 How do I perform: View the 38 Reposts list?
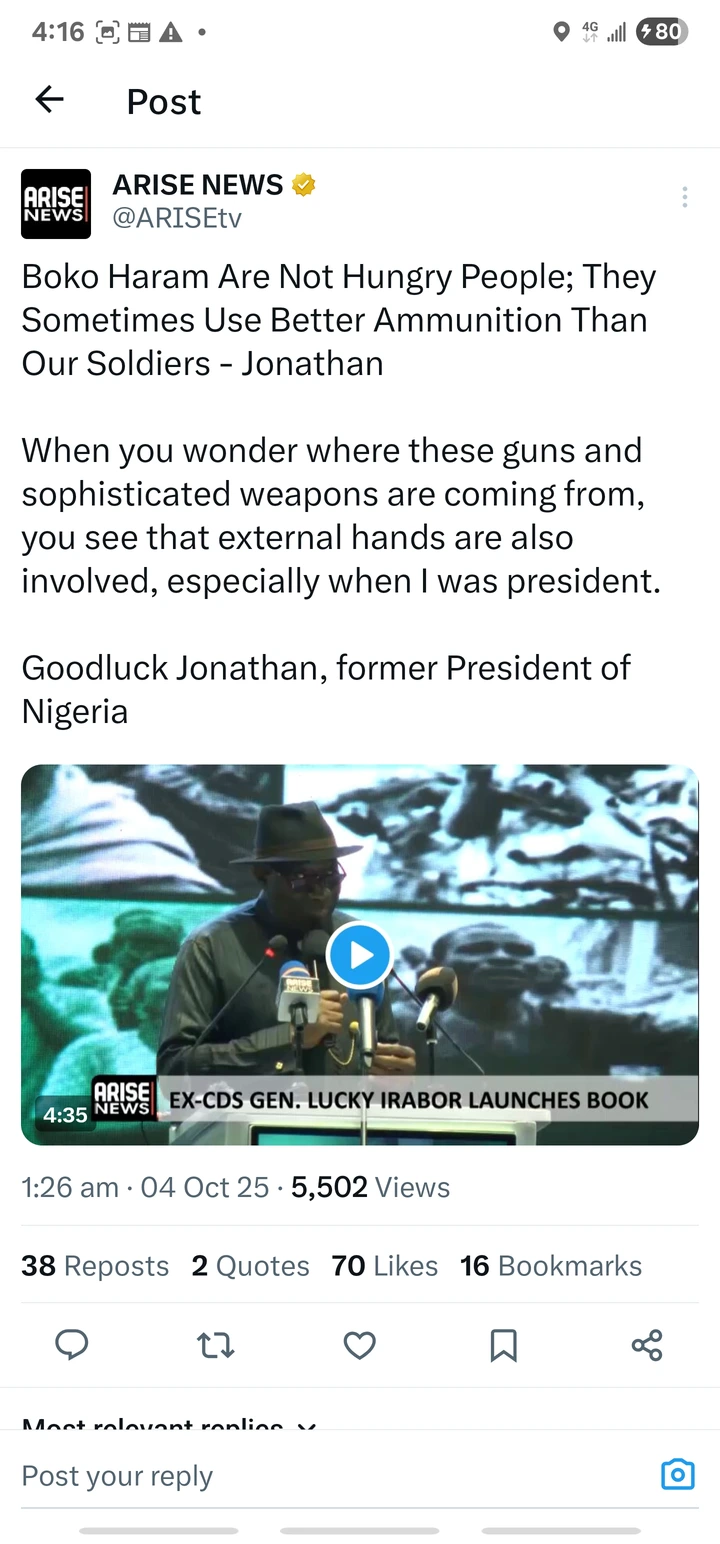[x=95, y=1266]
